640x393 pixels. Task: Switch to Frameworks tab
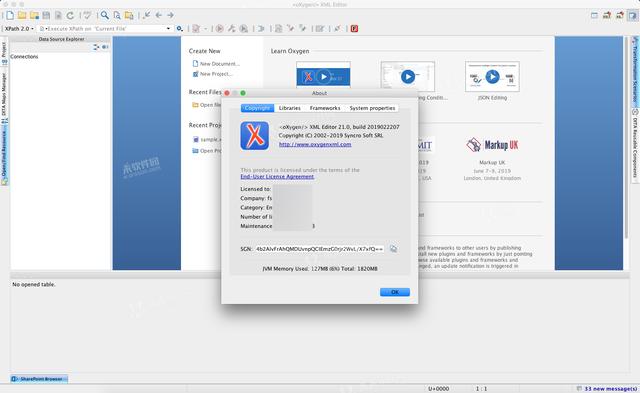coord(325,108)
